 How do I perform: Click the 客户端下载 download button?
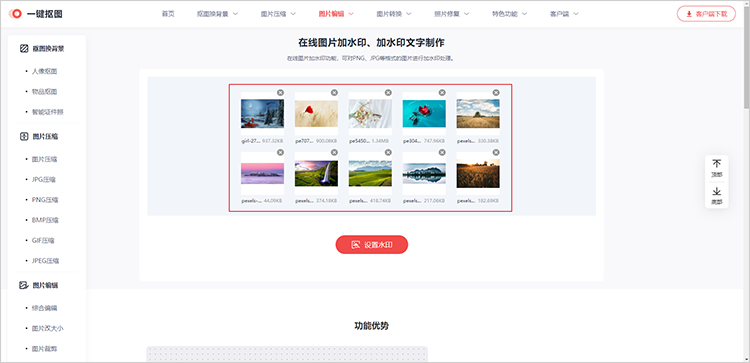click(706, 14)
